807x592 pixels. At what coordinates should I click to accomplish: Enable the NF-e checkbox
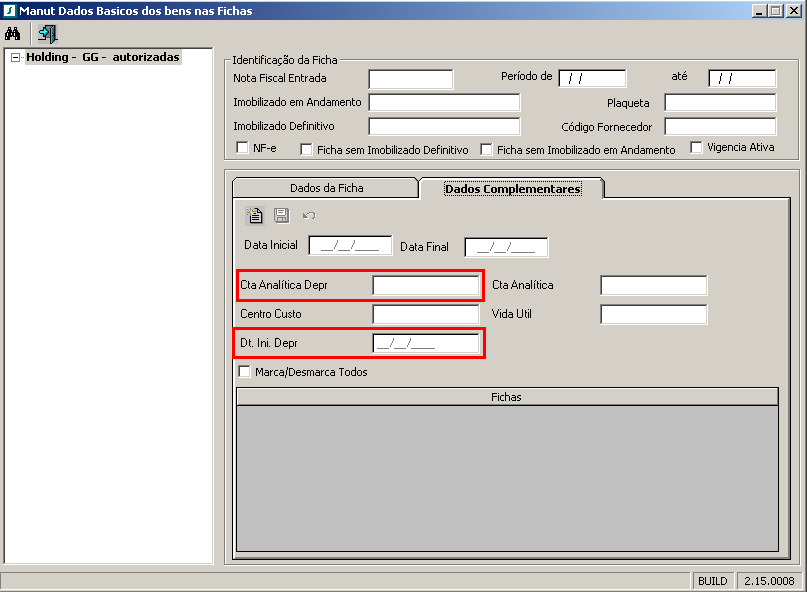pos(242,148)
